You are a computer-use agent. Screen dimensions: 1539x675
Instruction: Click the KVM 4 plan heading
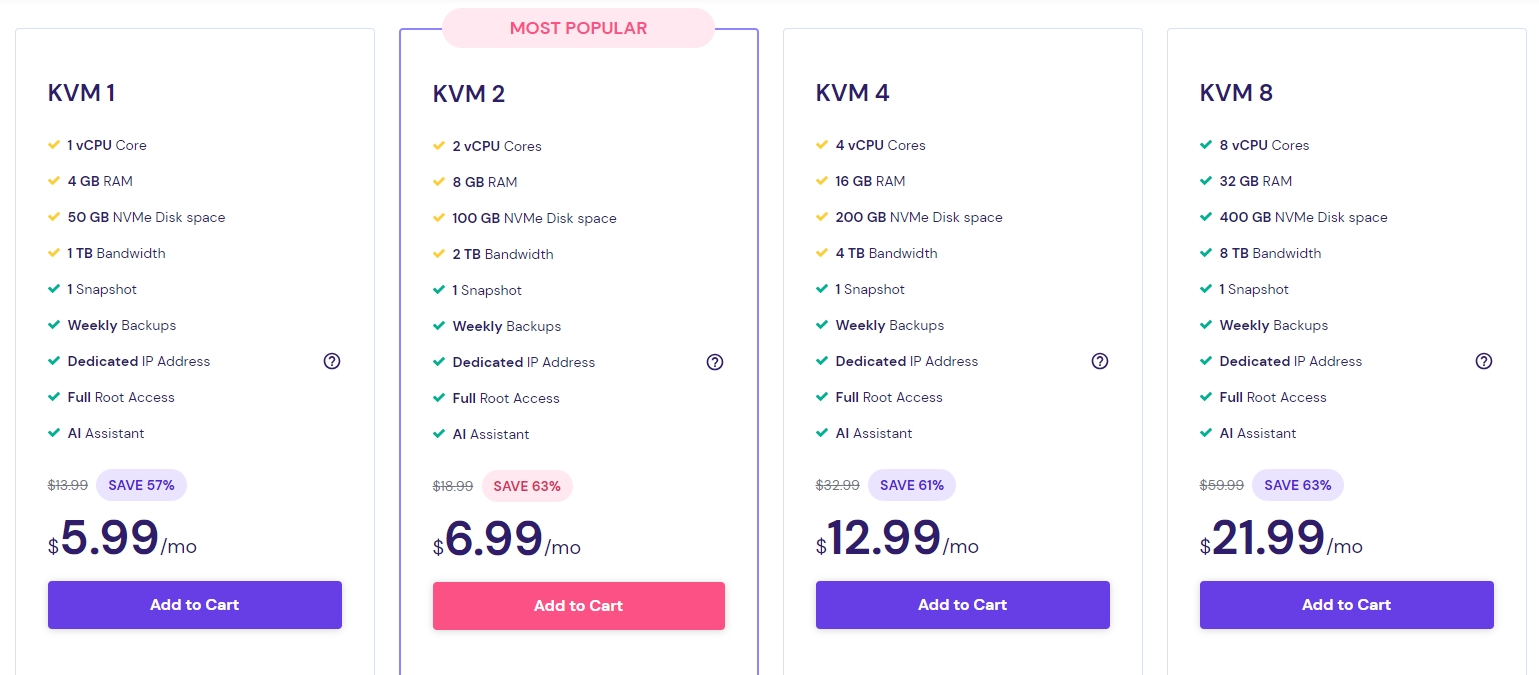coord(853,93)
